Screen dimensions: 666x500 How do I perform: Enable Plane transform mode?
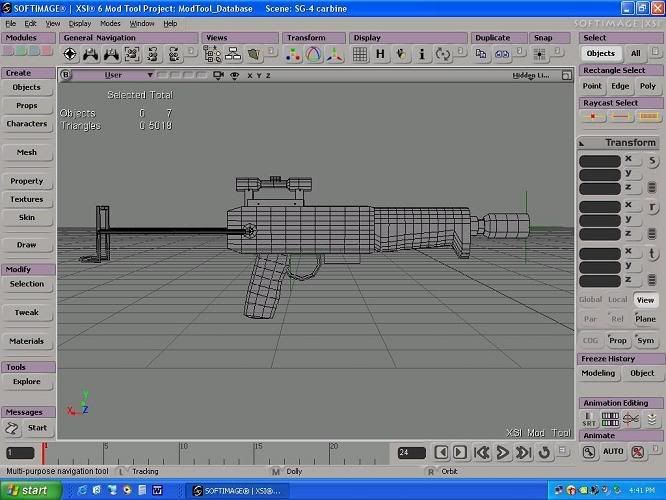[x=645, y=319]
